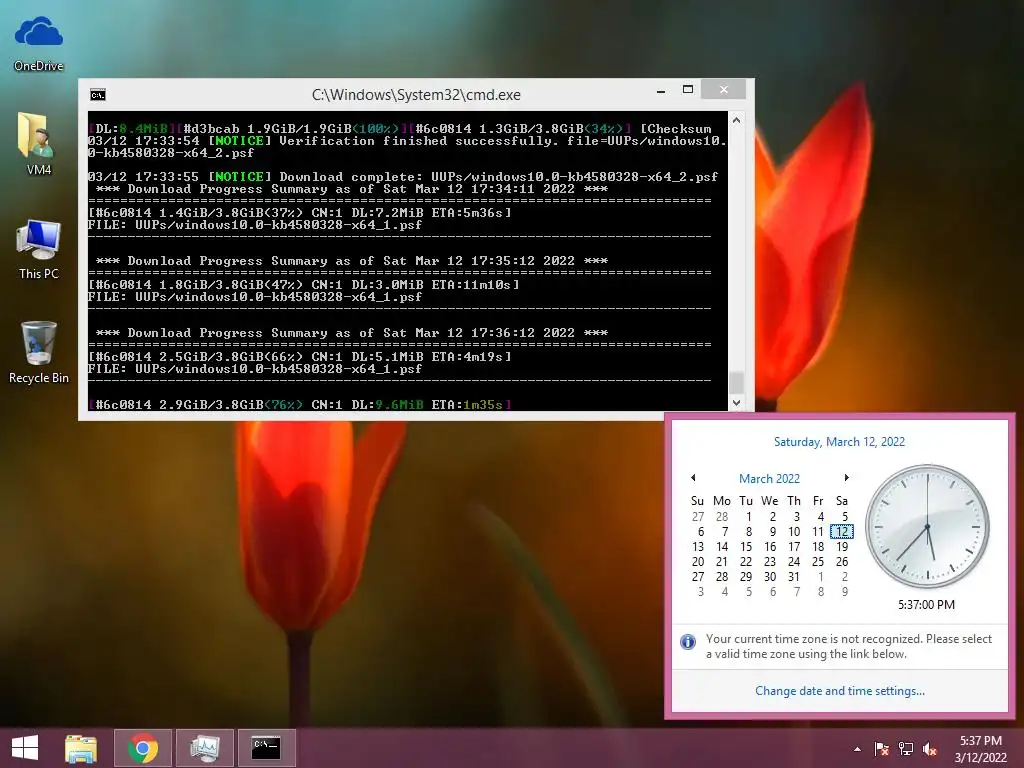Click the 17:35:12 Download Progress Summary line

coord(351,261)
